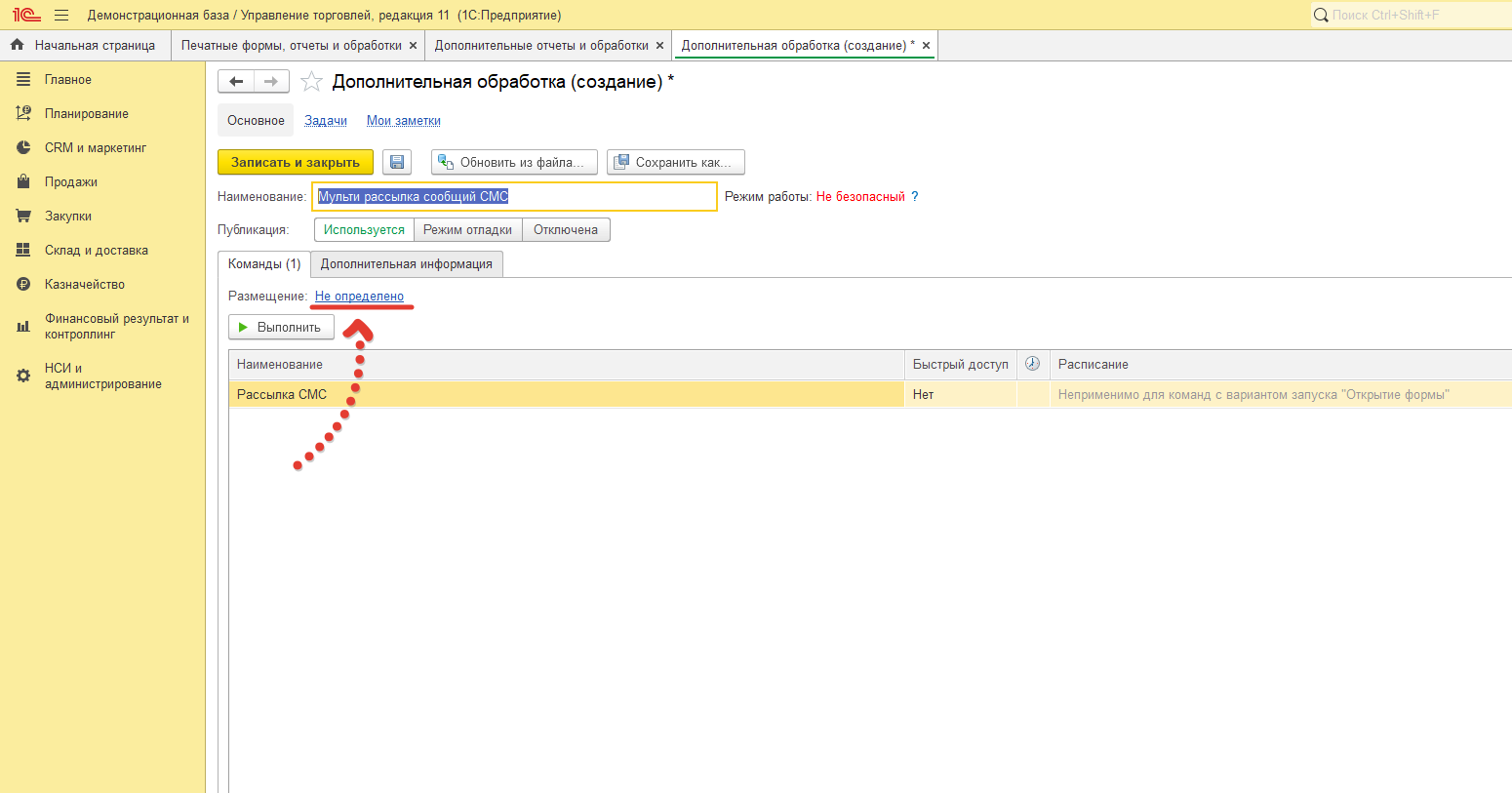Image resolution: width=1512 pixels, height=793 pixels.
Task: Open the Склад и доставка section
Action: pos(96,251)
